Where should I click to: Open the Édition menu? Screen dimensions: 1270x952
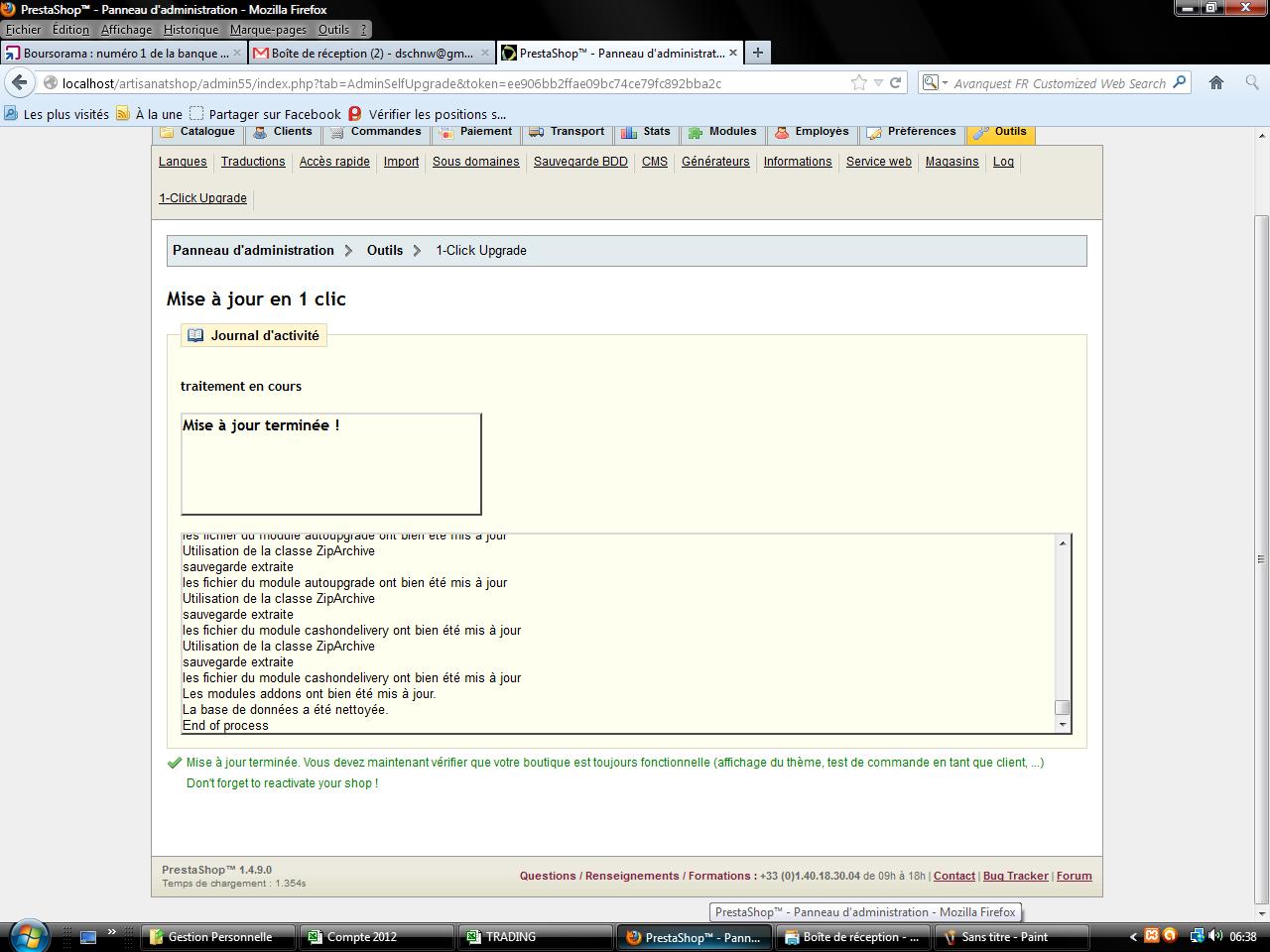(70, 30)
